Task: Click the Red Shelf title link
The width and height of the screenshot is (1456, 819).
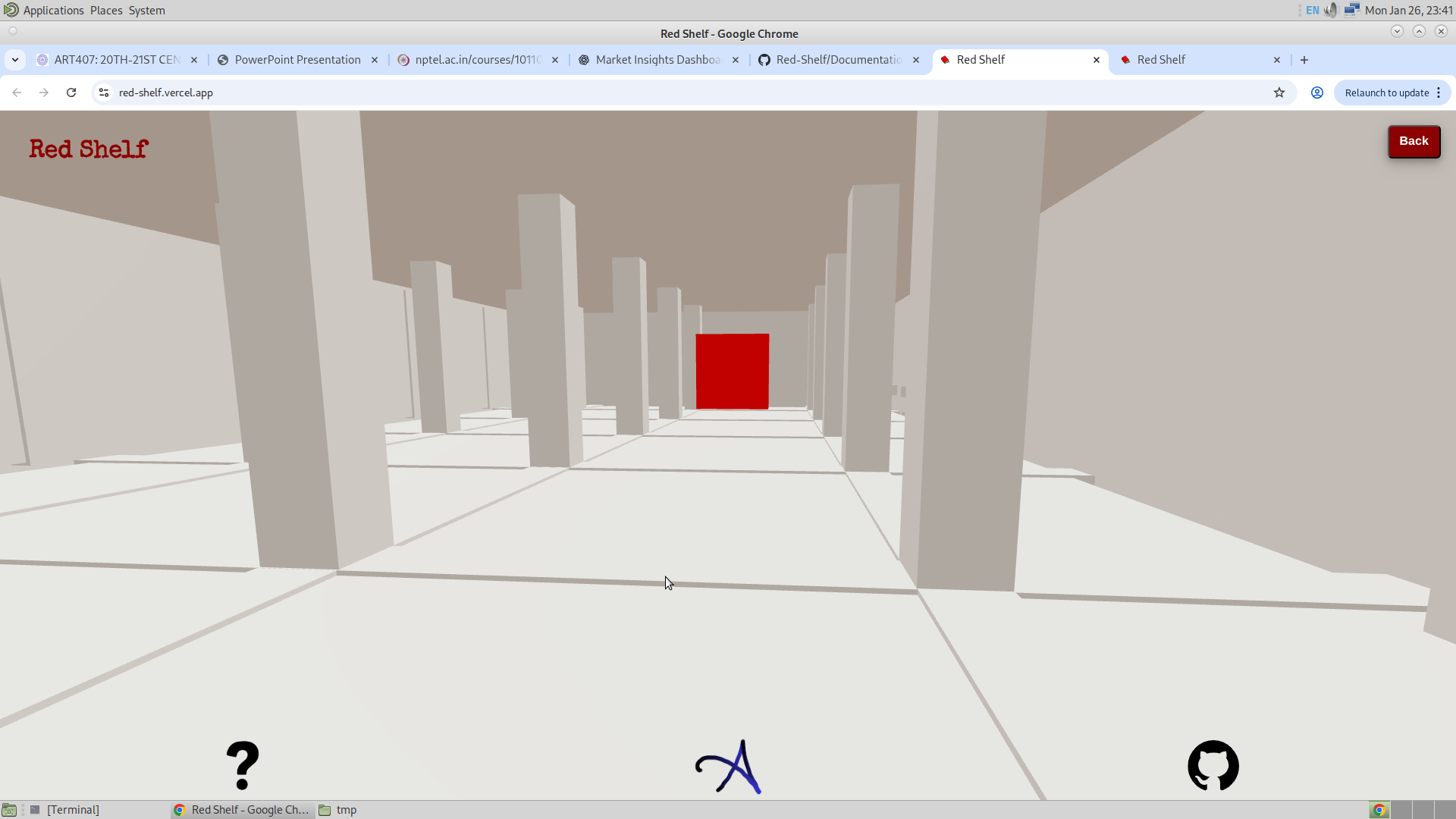Action: (x=89, y=149)
